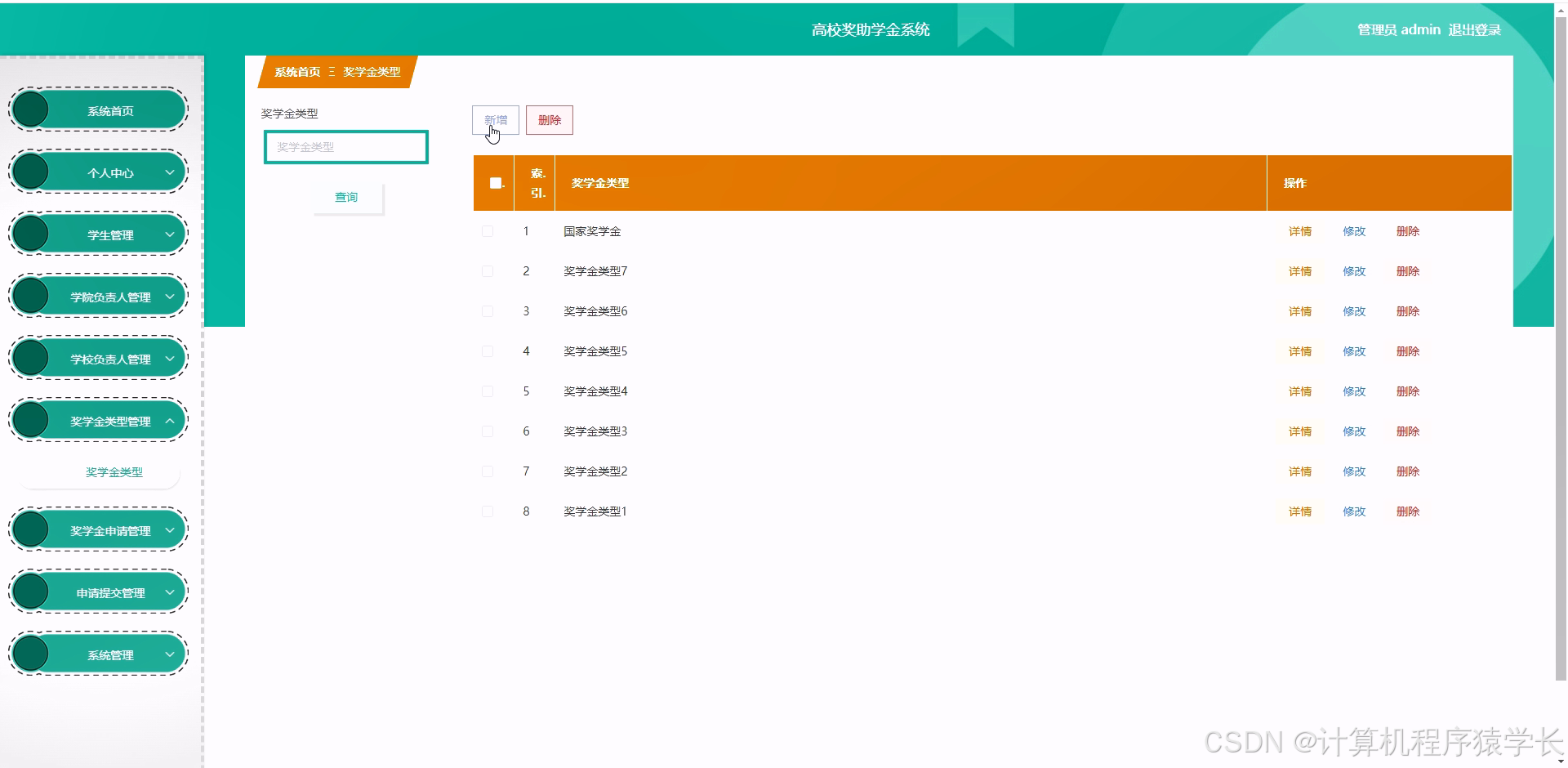The width and height of the screenshot is (1568, 768).
Task: Check the box for 奖学金类型7 row
Action: [x=488, y=271]
